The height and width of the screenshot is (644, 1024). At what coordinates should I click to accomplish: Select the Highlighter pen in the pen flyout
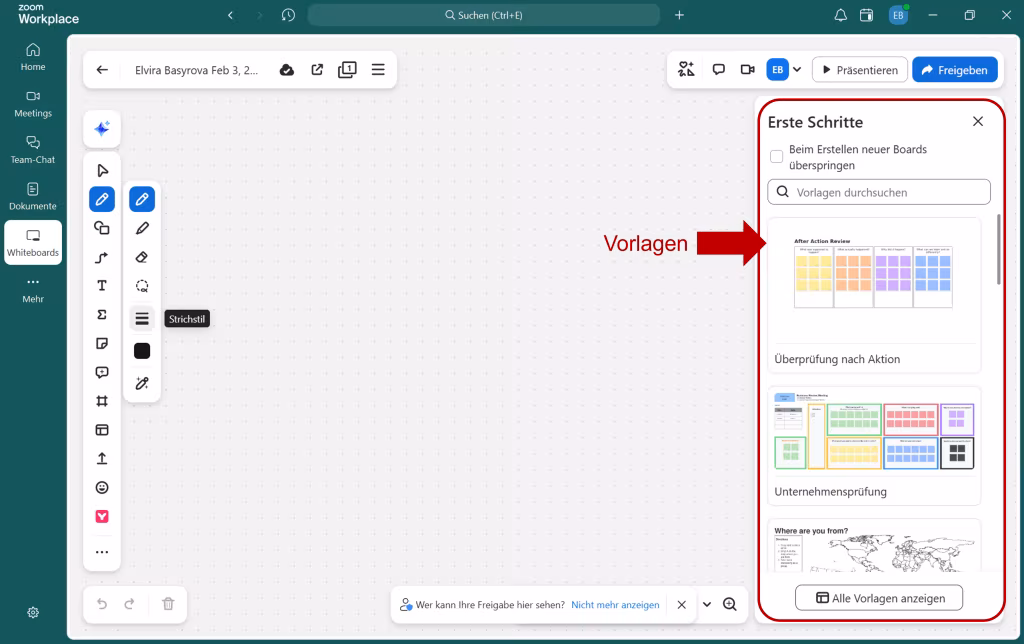[x=142, y=227]
